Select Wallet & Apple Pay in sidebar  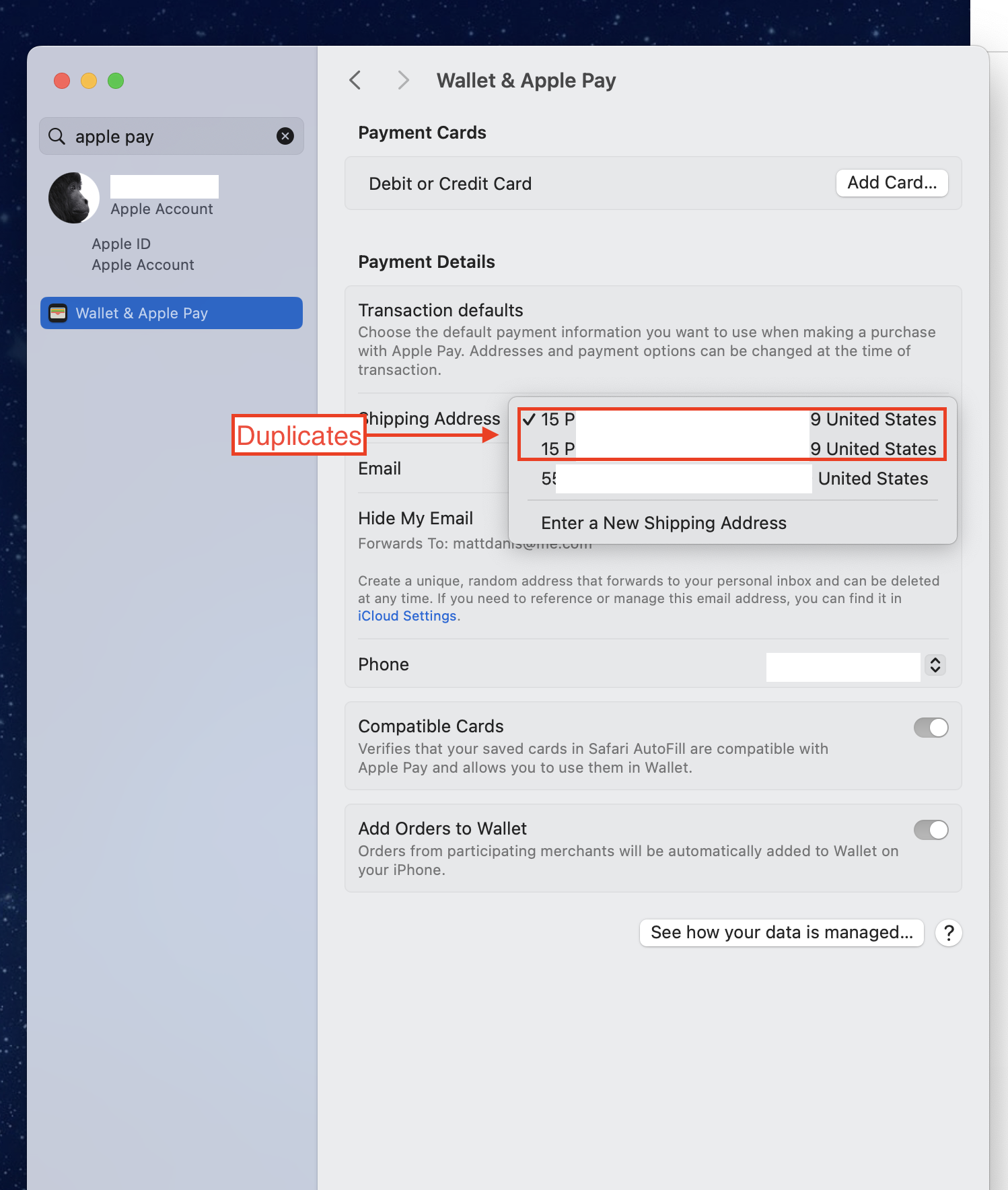click(172, 313)
